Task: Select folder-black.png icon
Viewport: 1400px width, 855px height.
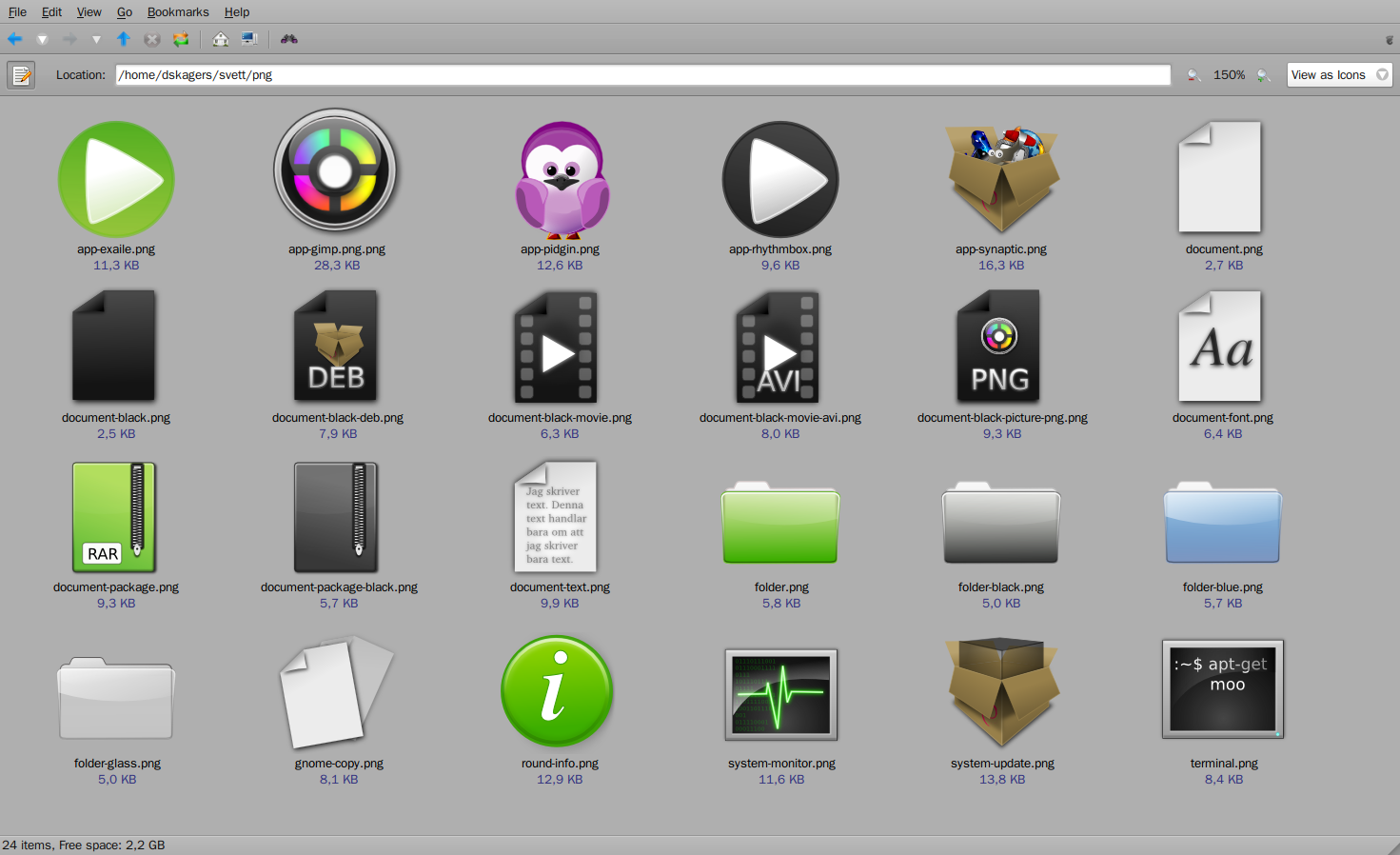Action: (x=1001, y=523)
